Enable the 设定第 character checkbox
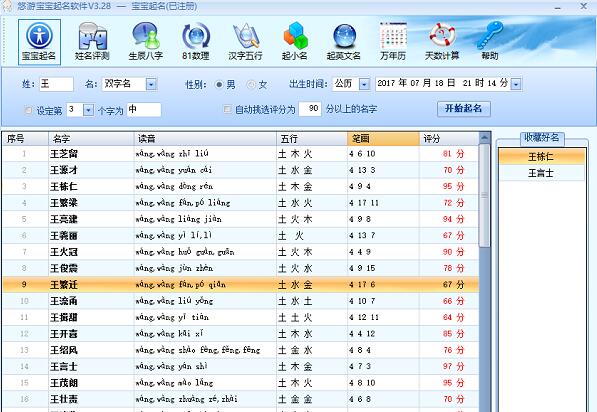The width and height of the screenshot is (597, 412). click(x=28, y=110)
